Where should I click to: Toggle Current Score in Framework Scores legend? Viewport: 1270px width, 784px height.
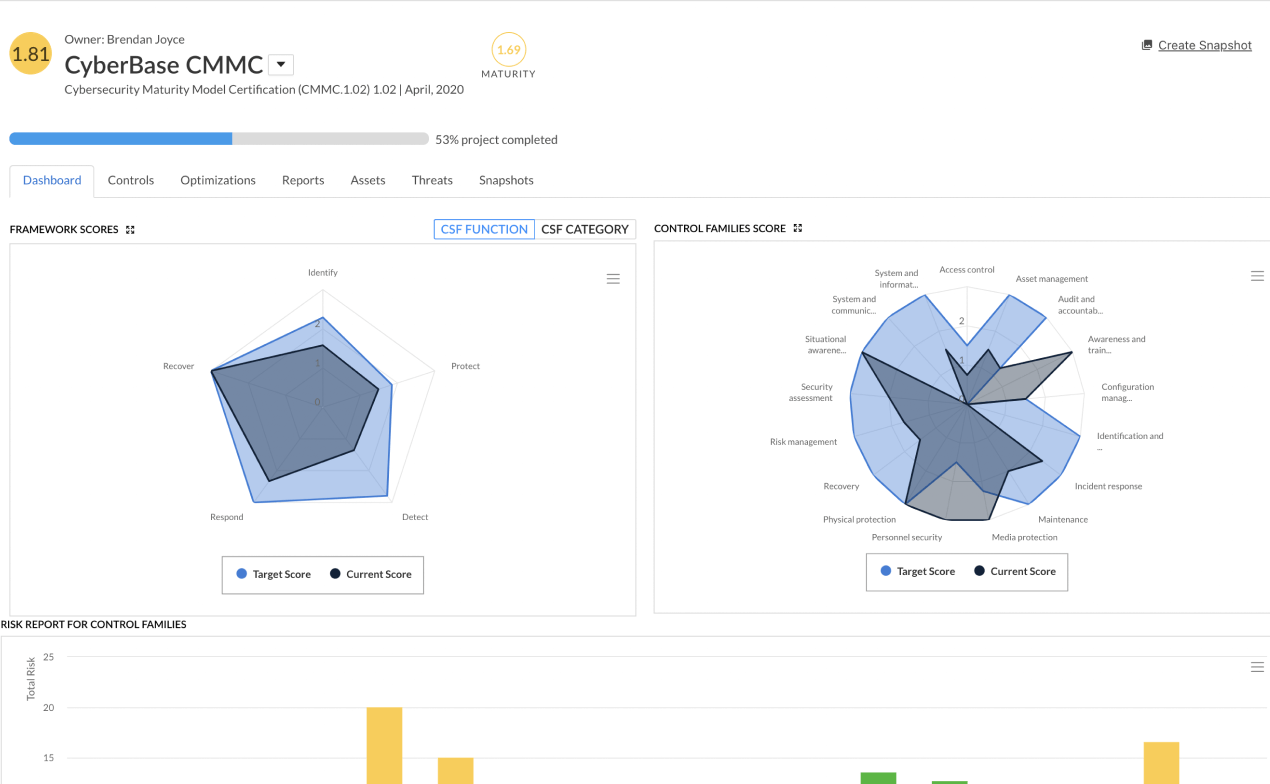pyautogui.click(x=370, y=574)
